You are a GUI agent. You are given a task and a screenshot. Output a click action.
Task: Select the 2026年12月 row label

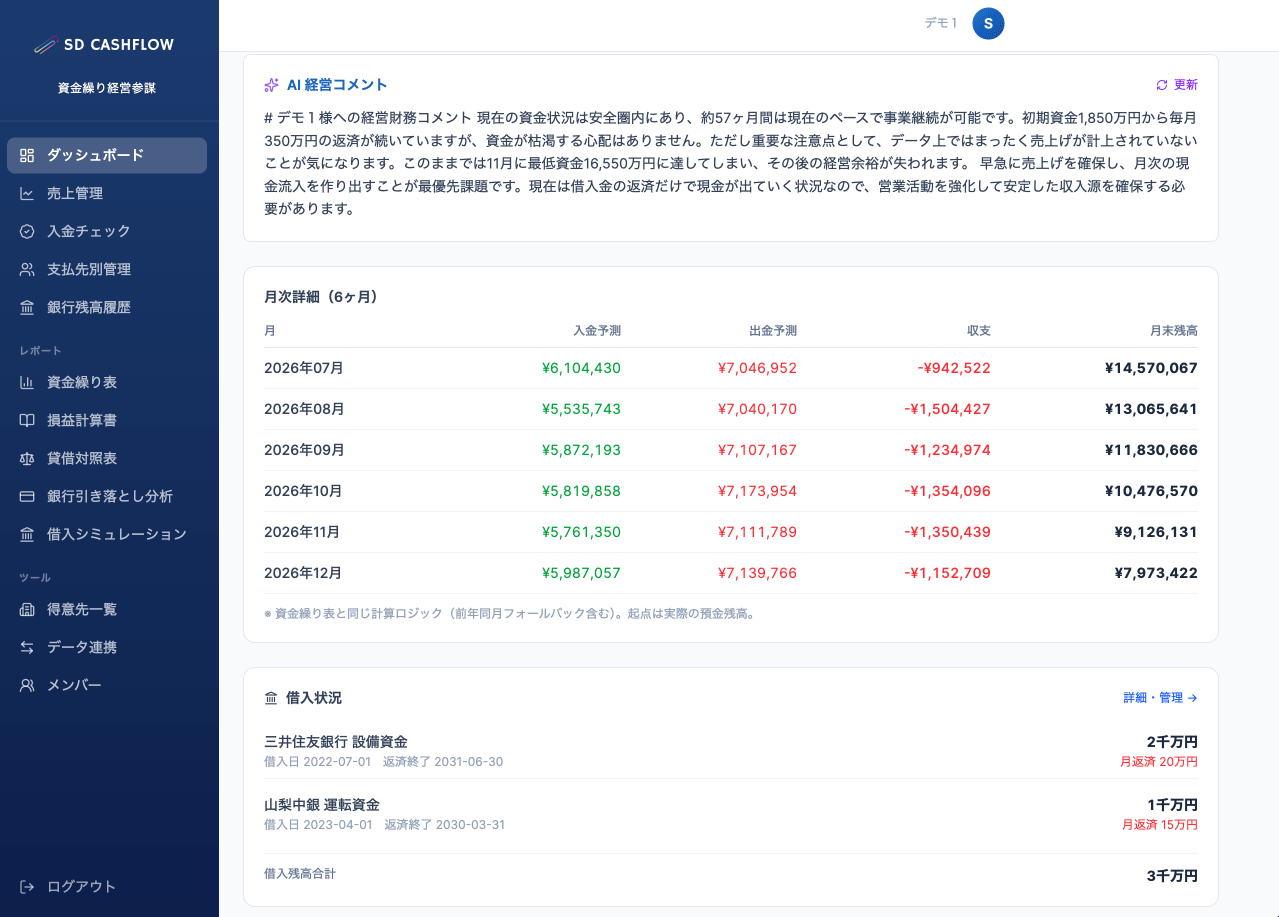(x=303, y=573)
